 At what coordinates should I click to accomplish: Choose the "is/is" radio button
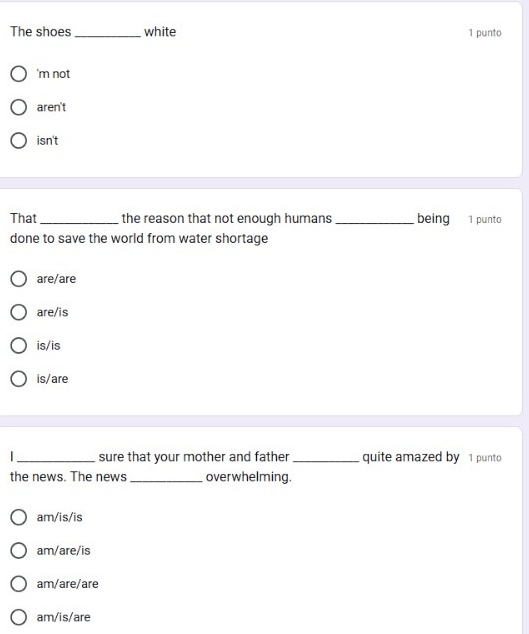[19, 346]
